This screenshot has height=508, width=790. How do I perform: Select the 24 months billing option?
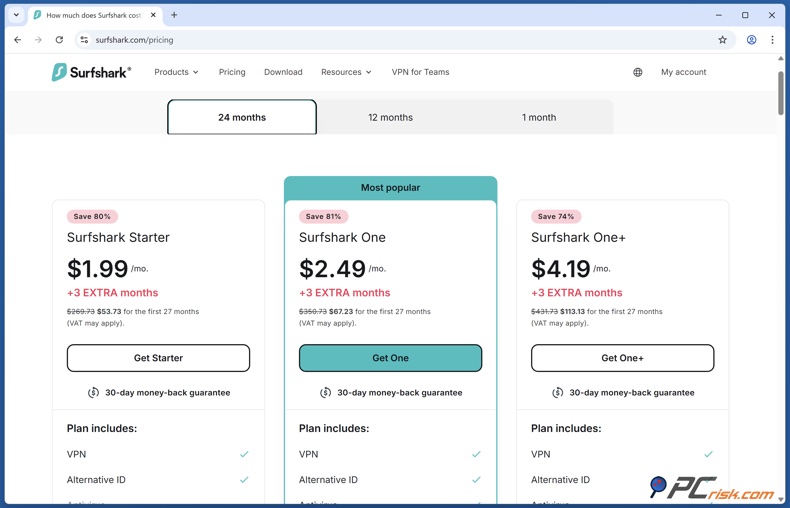242,117
